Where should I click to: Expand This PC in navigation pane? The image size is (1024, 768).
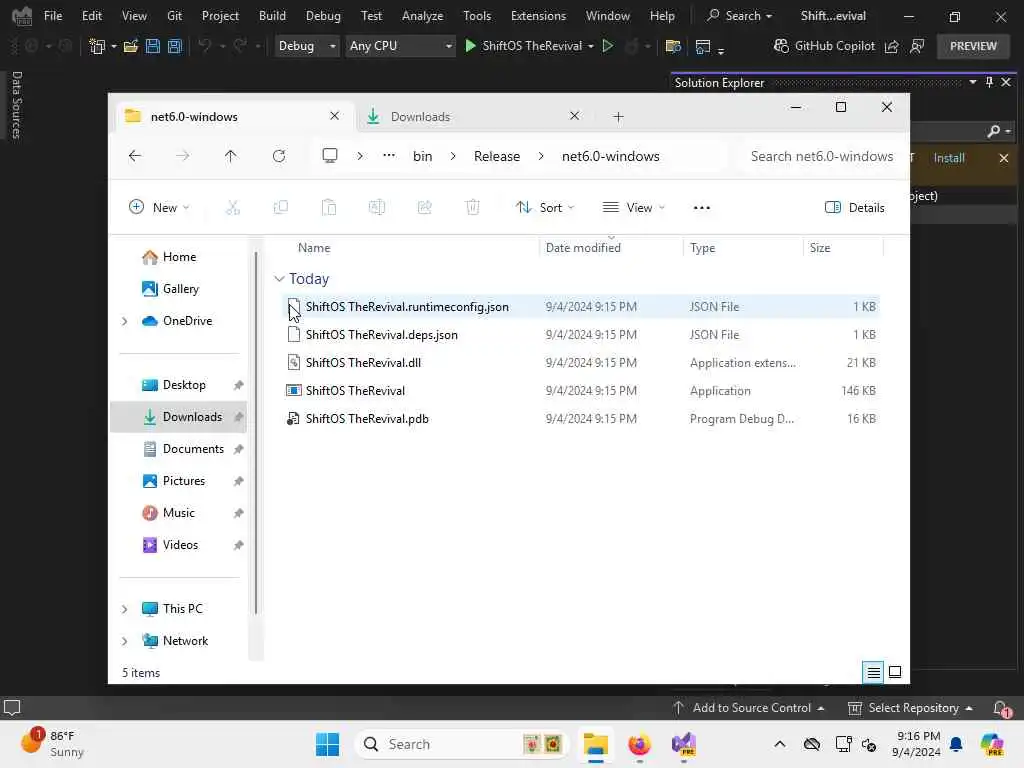(125, 609)
